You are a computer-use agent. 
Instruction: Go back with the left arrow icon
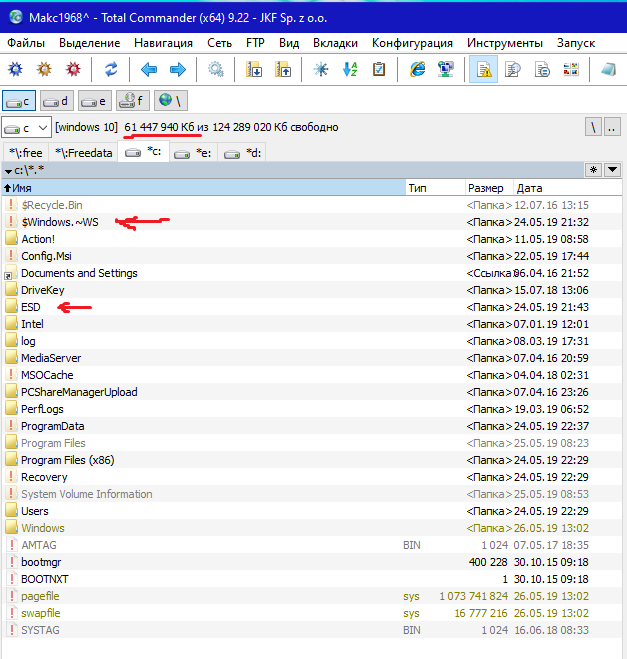click(149, 69)
